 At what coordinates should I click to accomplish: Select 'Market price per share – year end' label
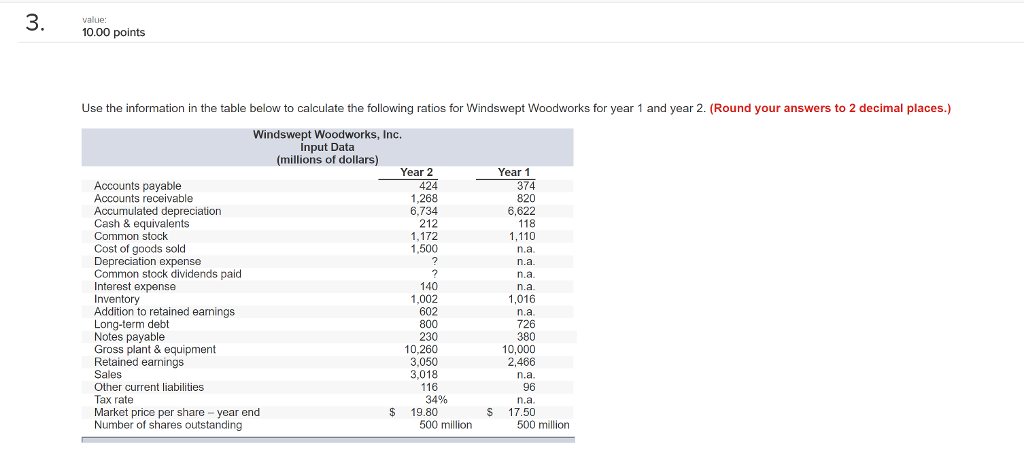click(x=177, y=412)
